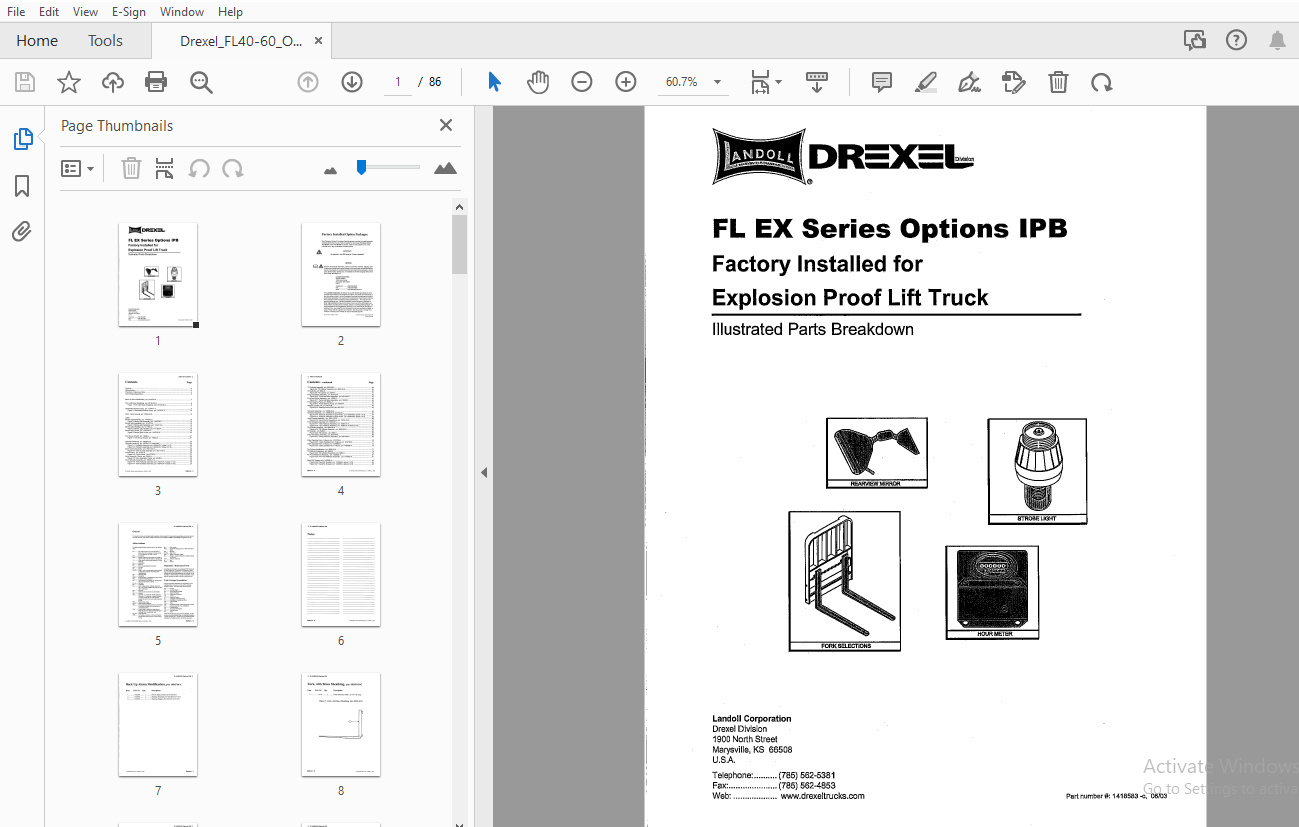Rotate thumbnails counterclockwise
The height and width of the screenshot is (827, 1299).
point(199,169)
